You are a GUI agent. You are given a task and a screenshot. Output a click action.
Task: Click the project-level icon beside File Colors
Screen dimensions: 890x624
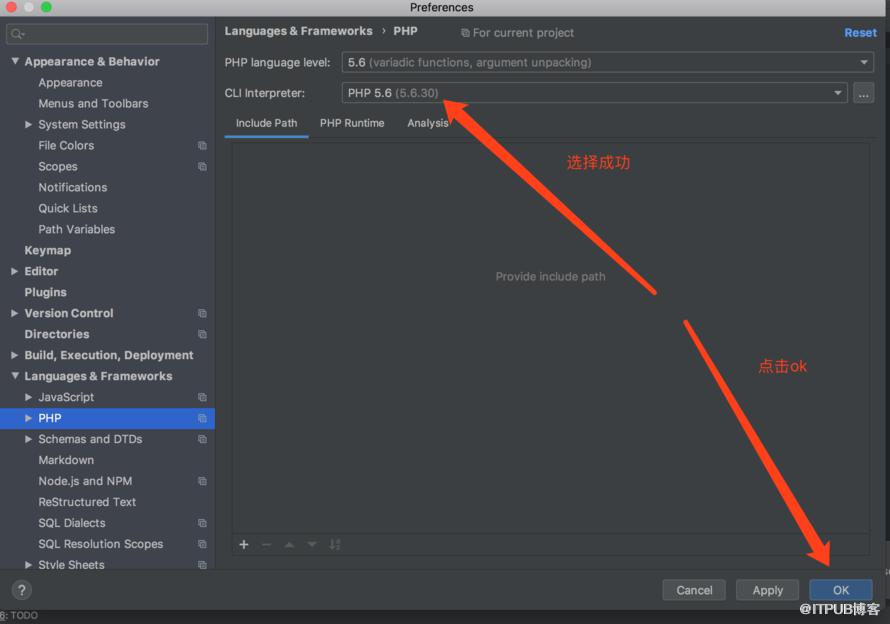coord(202,146)
